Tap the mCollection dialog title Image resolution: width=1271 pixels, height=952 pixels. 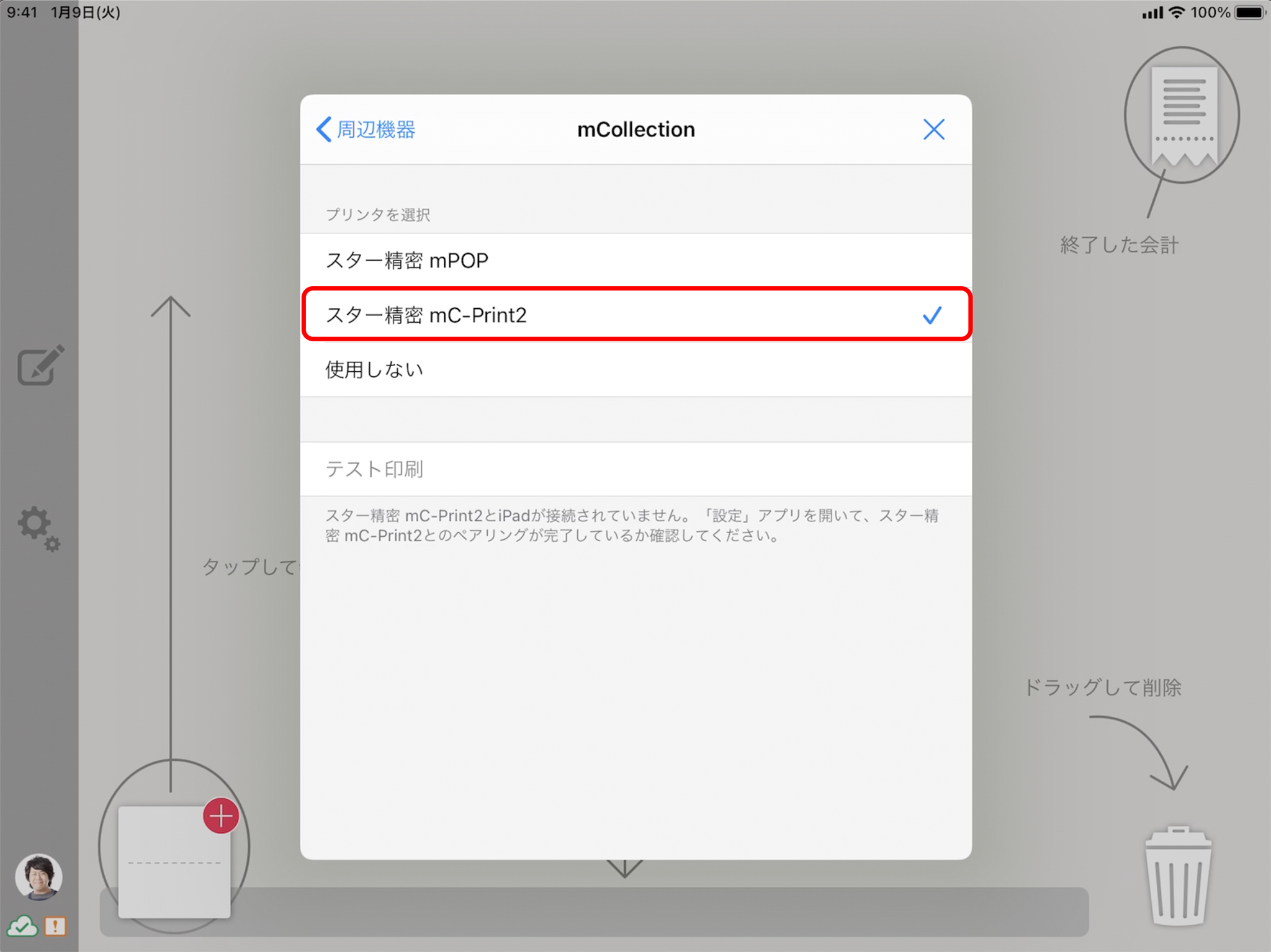point(635,129)
